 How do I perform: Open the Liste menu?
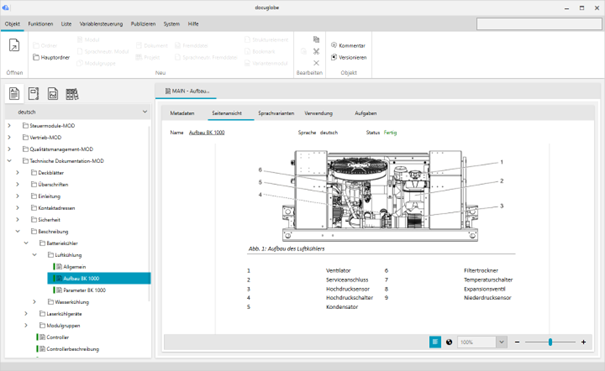[66, 24]
